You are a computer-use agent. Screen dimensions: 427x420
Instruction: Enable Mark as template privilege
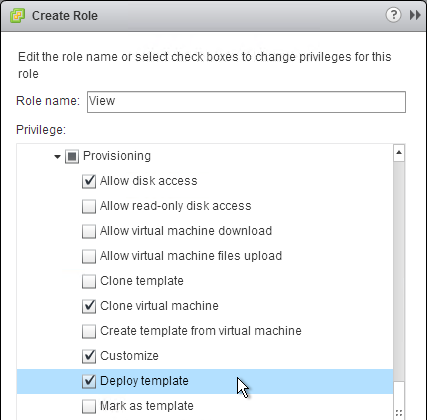coord(89,406)
